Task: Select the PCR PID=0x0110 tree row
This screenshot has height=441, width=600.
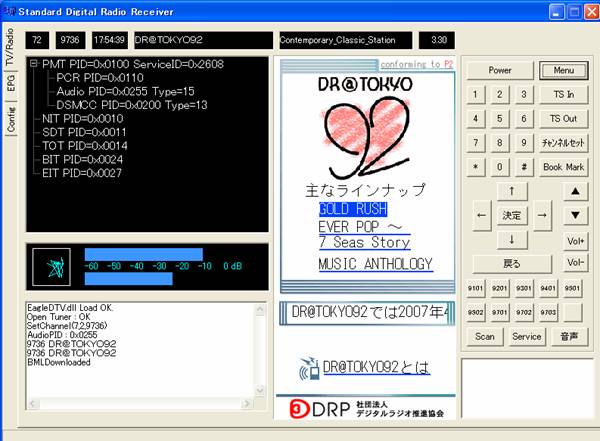Action: [x=100, y=78]
